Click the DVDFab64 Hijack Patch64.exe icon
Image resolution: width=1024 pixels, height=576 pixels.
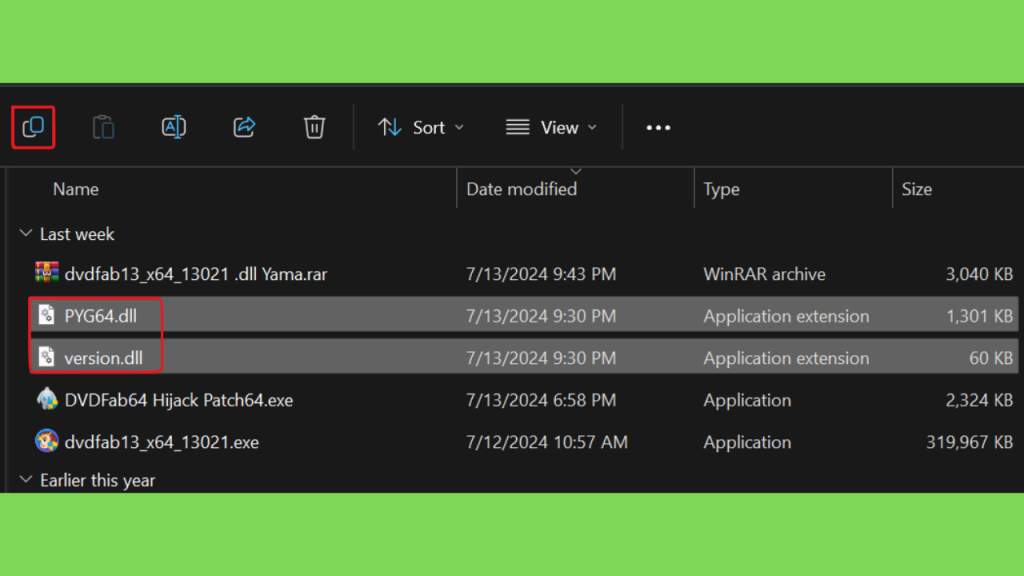click(47, 398)
